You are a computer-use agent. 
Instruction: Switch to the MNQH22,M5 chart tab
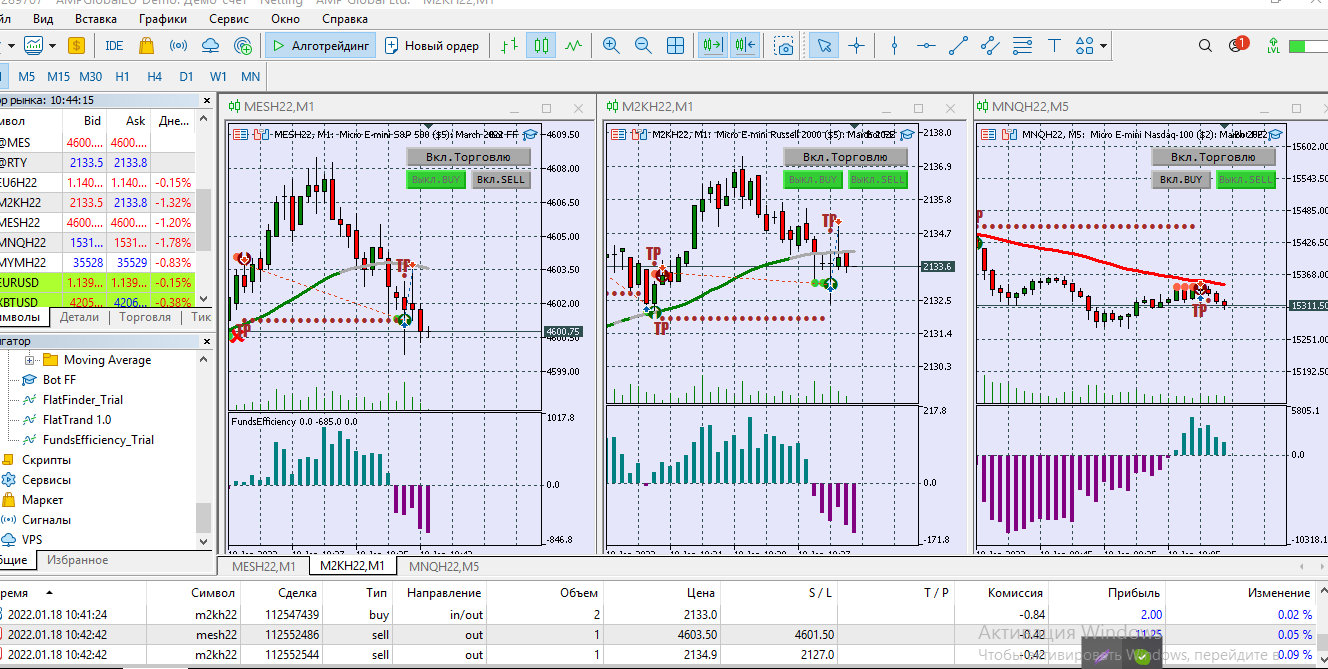444,567
